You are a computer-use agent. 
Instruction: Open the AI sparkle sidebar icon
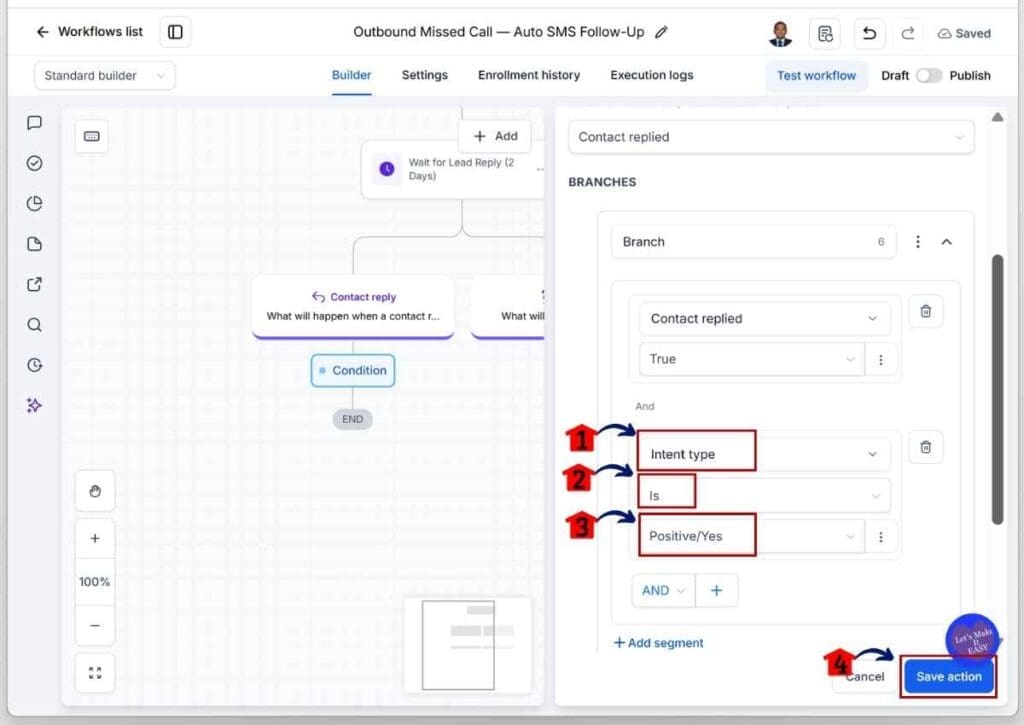[35, 406]
